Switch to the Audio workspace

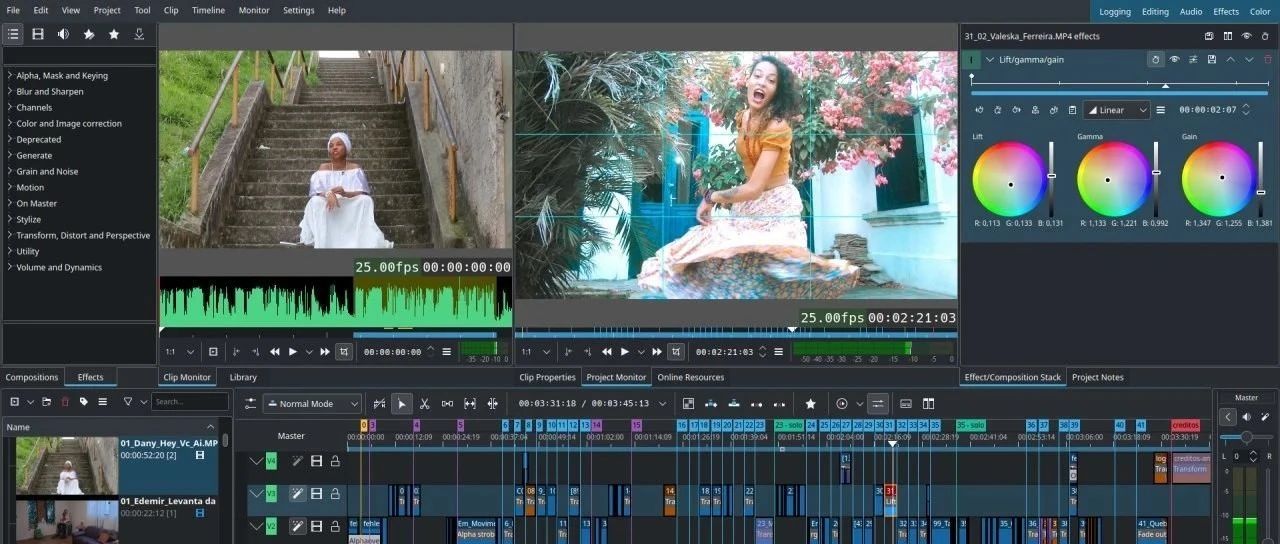[1191, 12]
